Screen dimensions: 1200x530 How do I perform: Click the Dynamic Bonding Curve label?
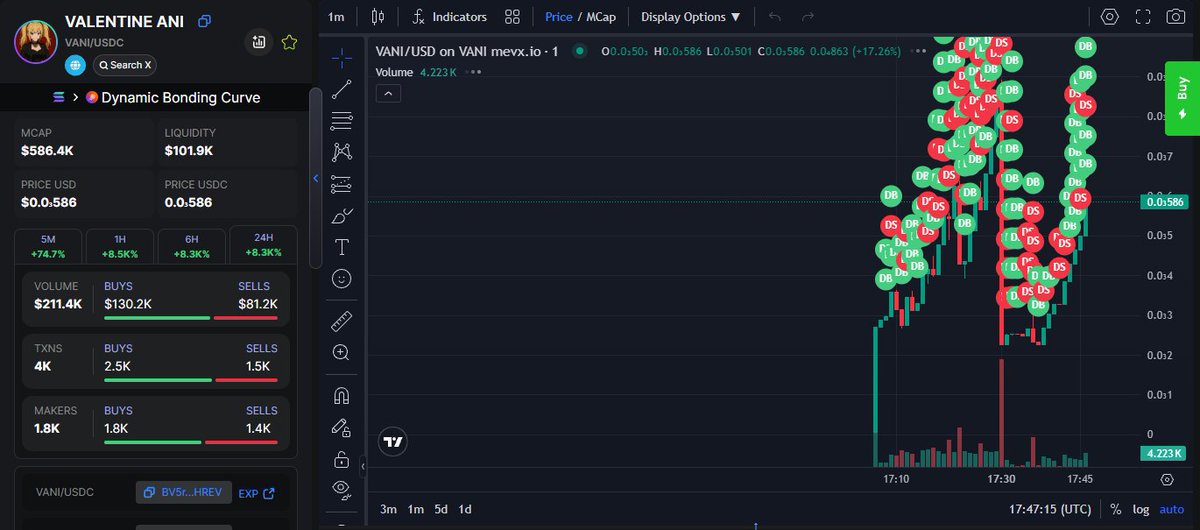pyautogui.click(x=180, y=97)
